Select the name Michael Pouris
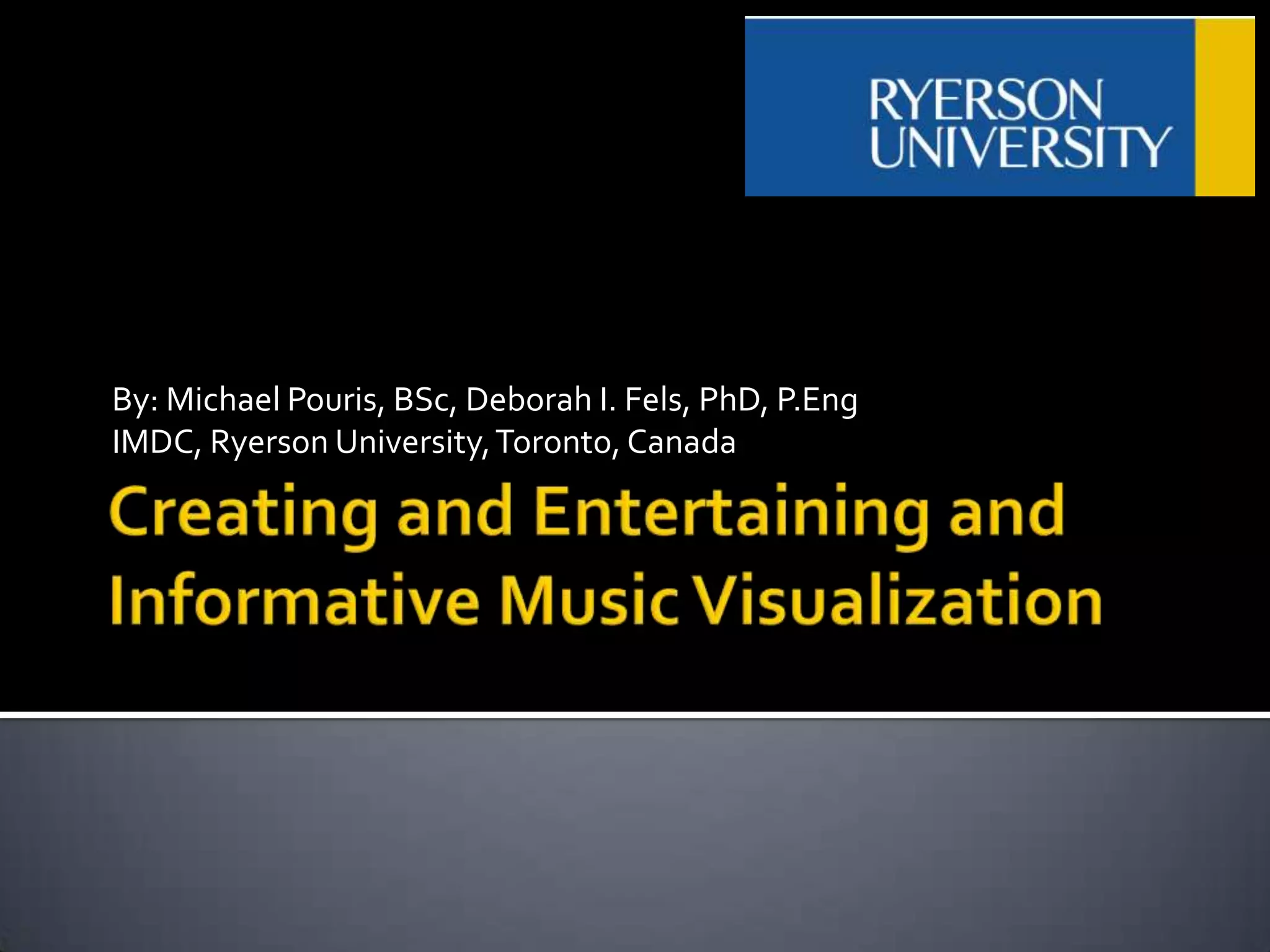 tap(272, 400)
